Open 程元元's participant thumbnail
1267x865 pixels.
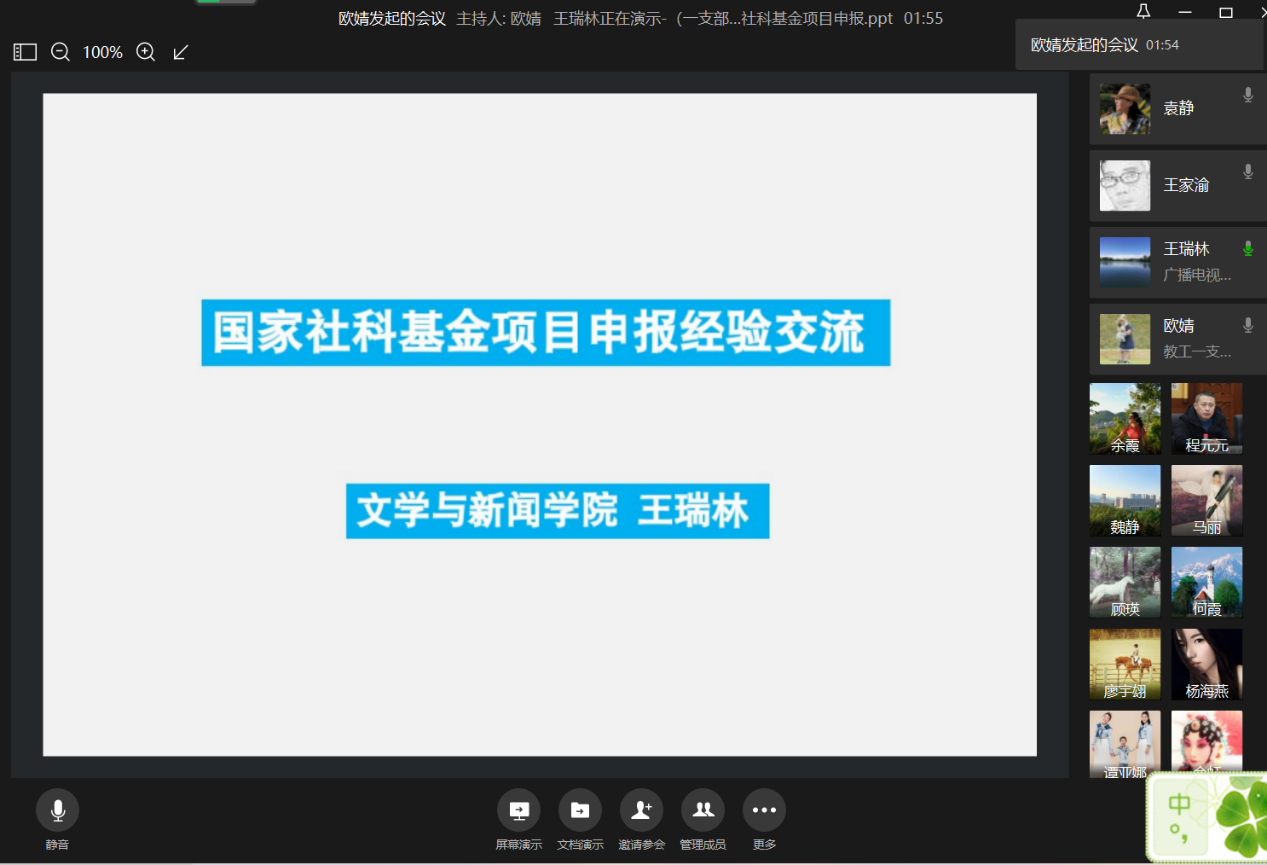(x=1206, y=418)
